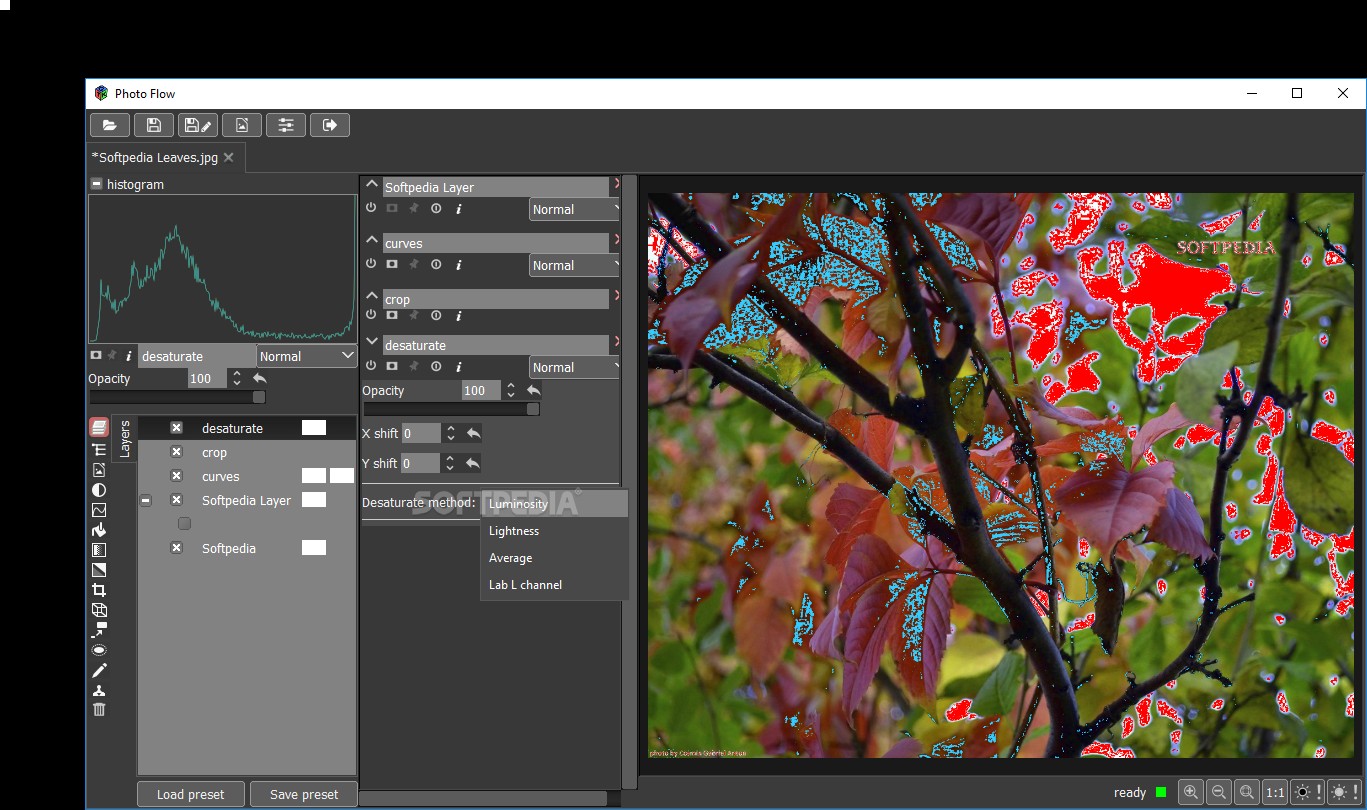Toggle the curves layer checkbox off
This screenshot has width=1367, height=810.
coord(176,476)
